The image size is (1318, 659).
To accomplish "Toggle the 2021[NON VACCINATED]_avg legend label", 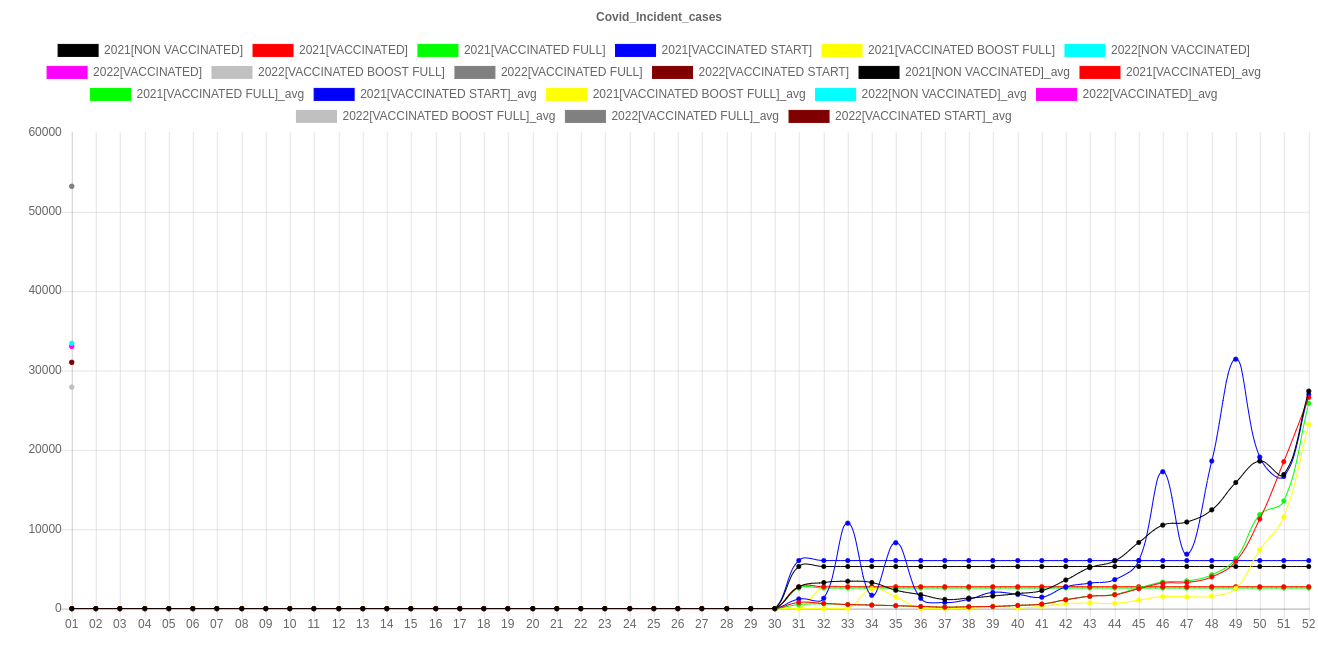I will point(987,72).
